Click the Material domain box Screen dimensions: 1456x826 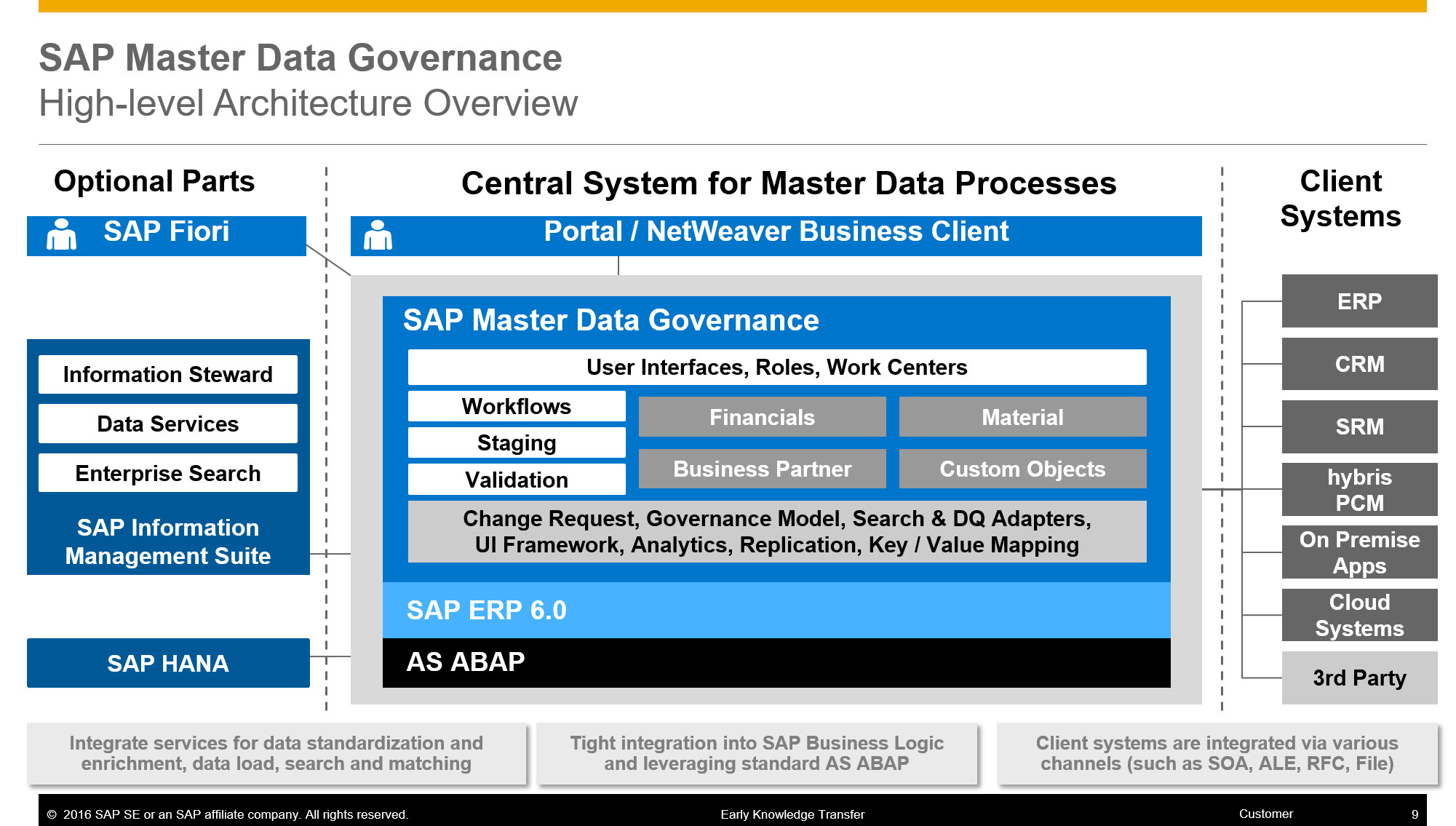1023,417
